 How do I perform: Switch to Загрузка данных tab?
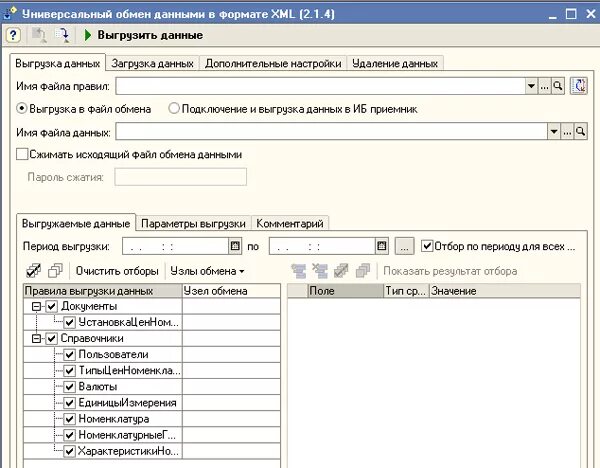point(152,63)
